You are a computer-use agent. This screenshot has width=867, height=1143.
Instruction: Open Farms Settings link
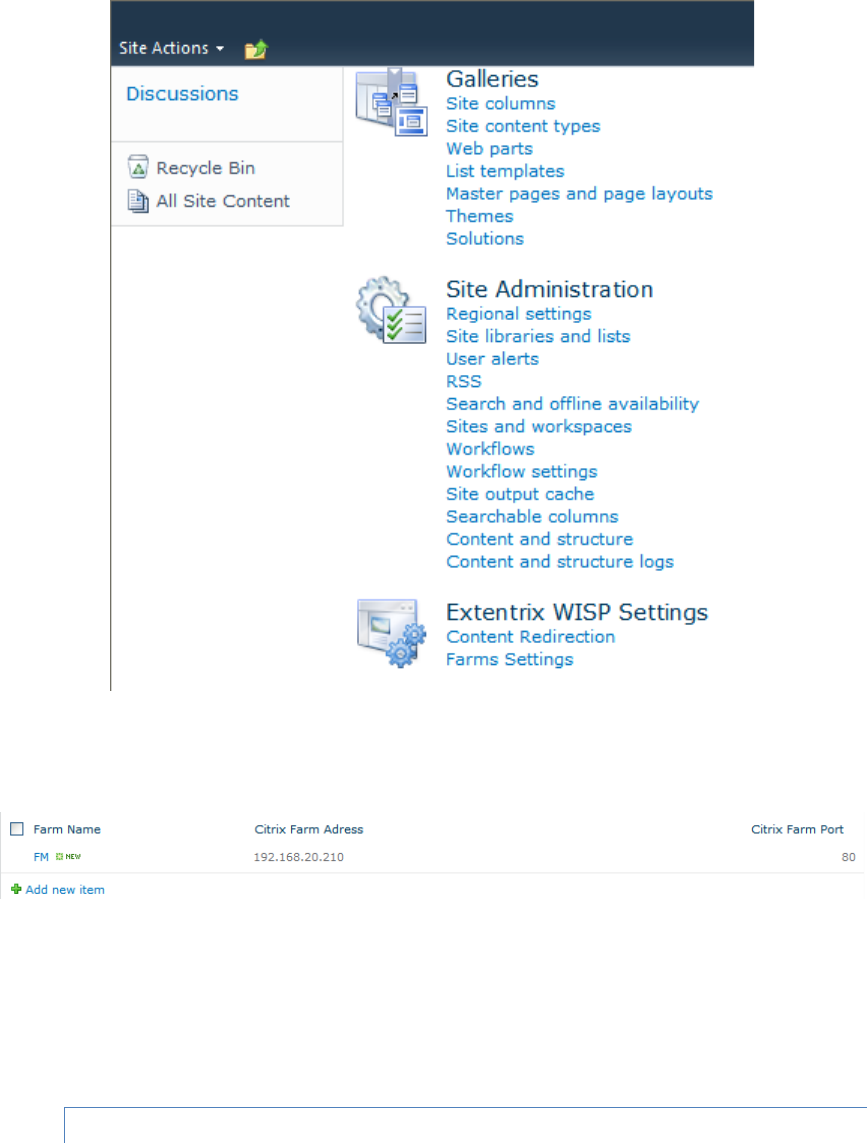509,659
